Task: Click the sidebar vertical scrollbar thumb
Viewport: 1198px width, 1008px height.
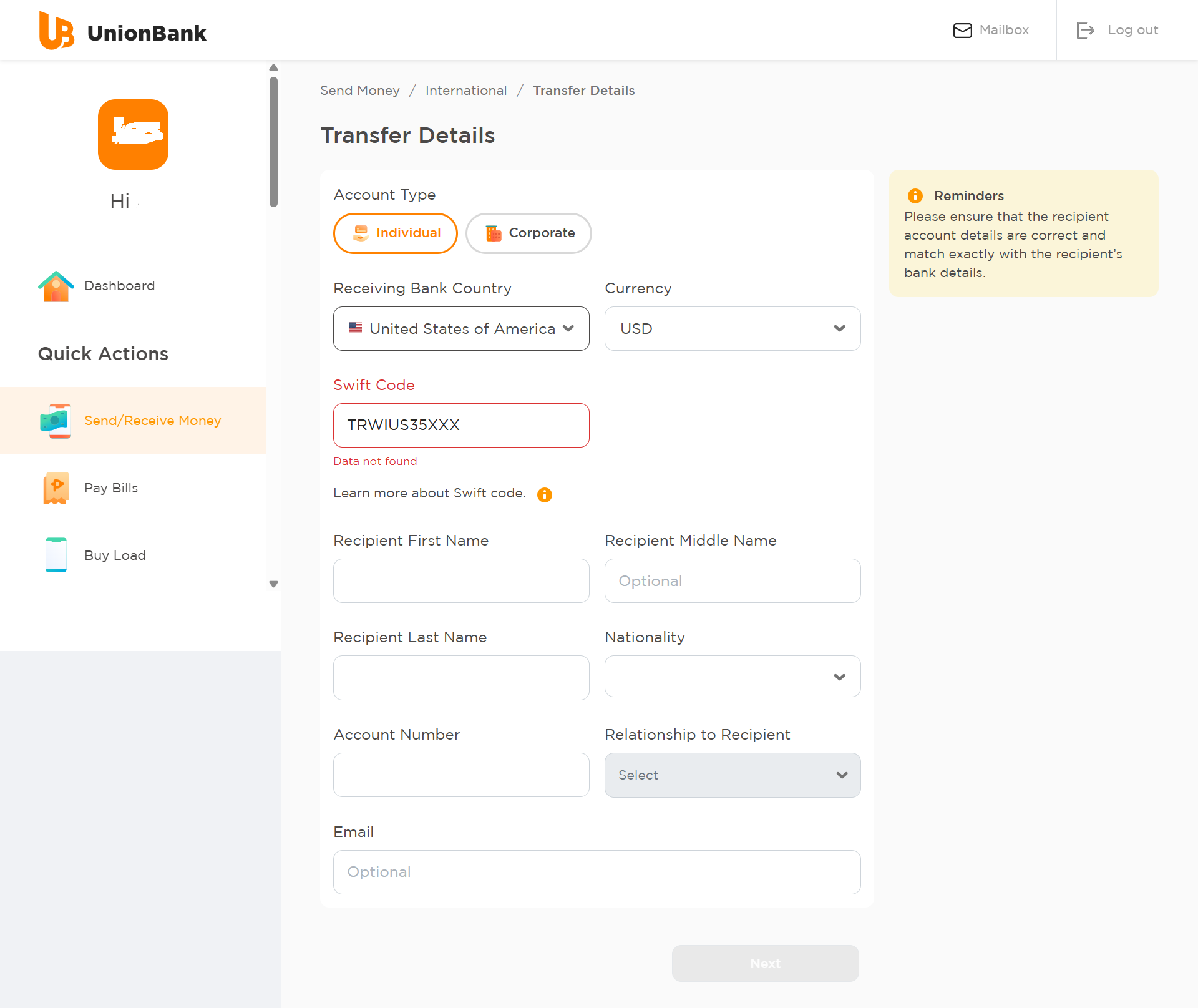Action: [x=273, y=142]
